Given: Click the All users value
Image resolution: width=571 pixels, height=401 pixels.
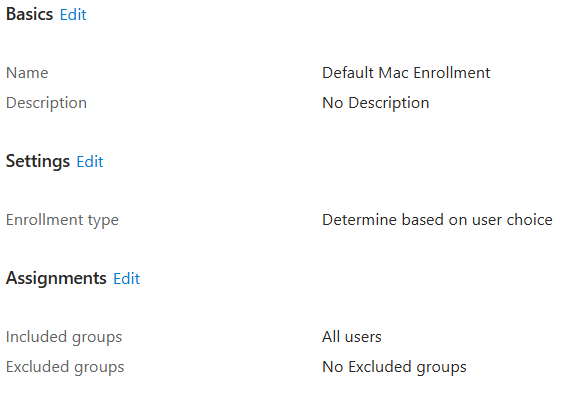Looking at the screenshot, I should tap(352, 337).
